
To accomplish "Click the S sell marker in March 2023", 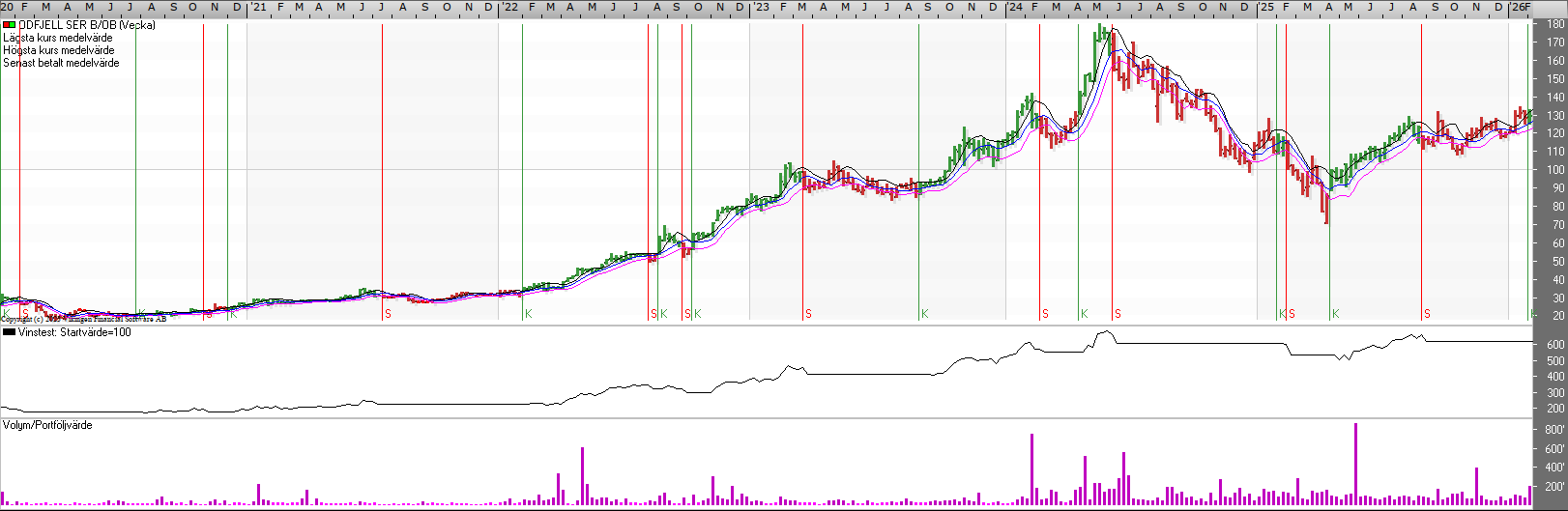I will click(808, 314).
